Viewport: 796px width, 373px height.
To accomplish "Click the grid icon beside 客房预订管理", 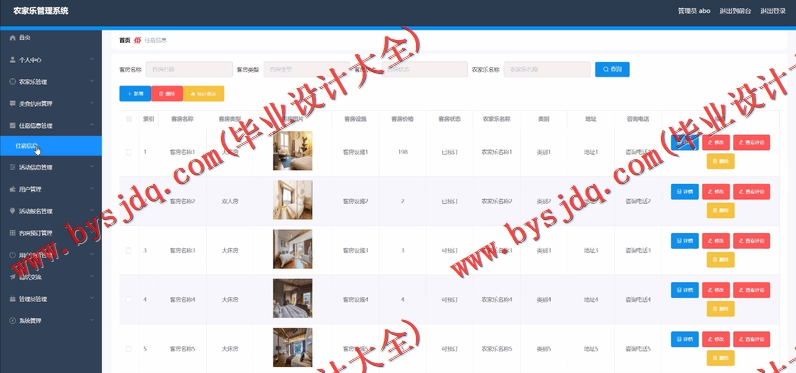I will [x=13, y=233].
